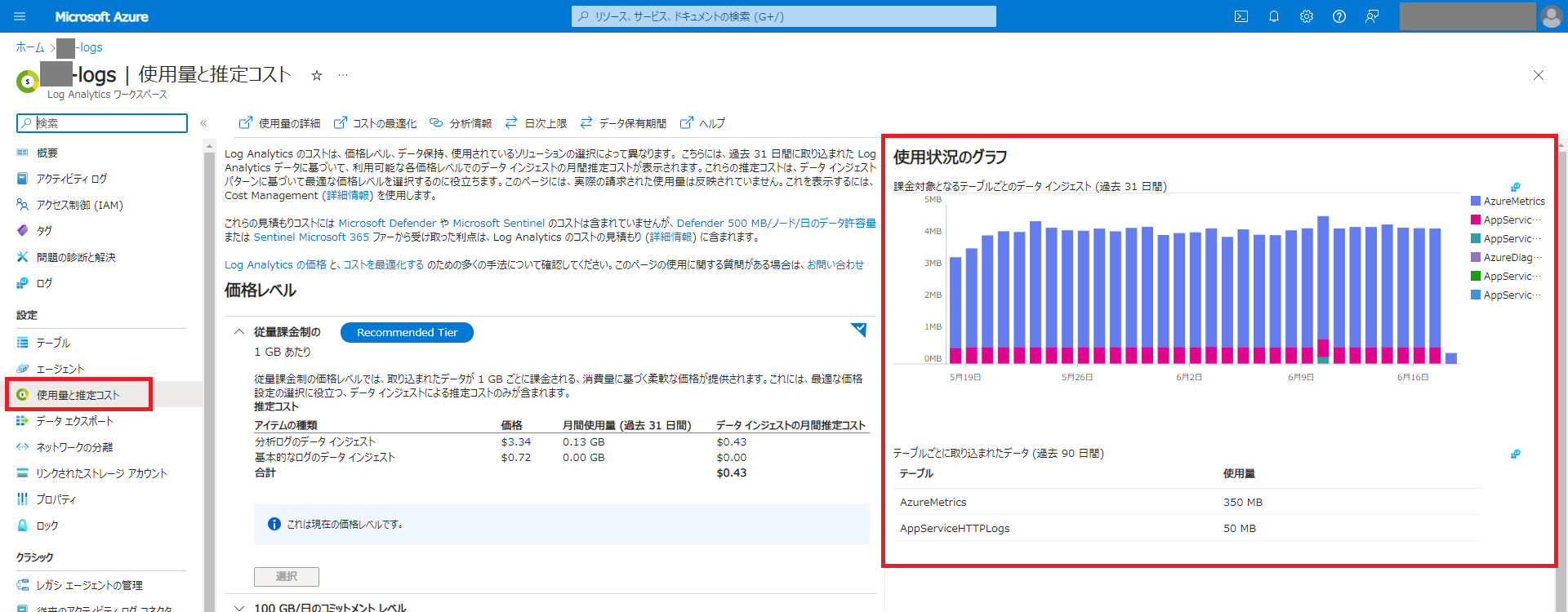1568x612 pixels.
Task: Open 概要 in the sidebar
Action: [47, 153]
